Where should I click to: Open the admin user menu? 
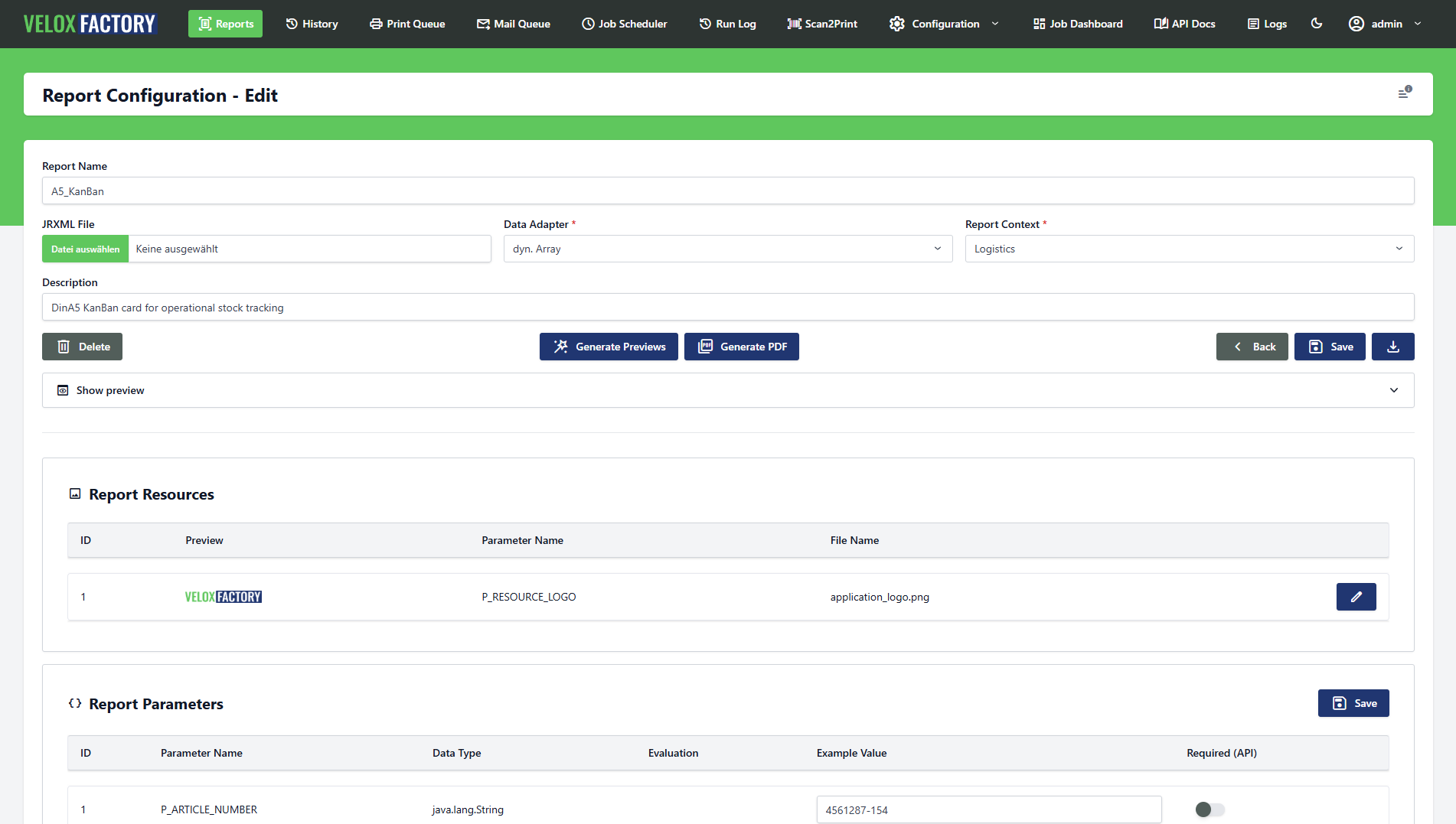1386,24
